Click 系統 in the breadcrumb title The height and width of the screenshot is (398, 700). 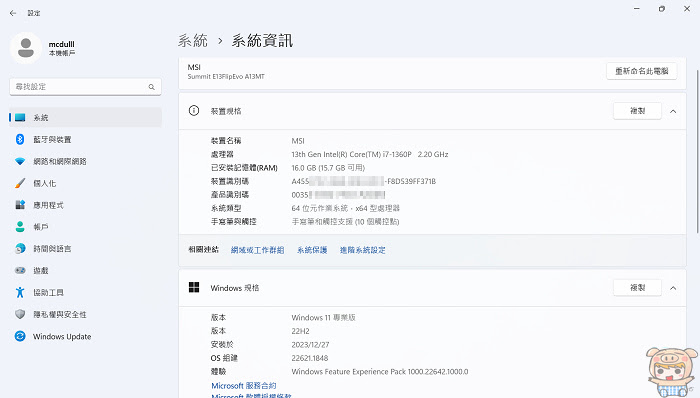click(x=193, y=41)
